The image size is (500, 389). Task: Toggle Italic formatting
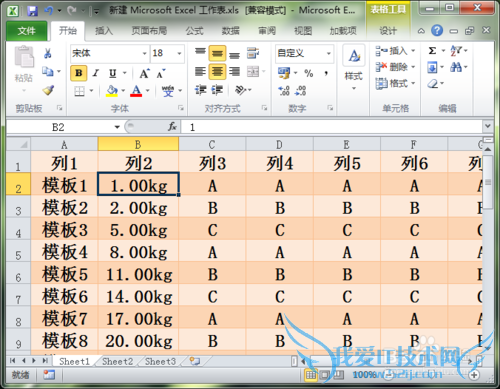[96, 73]
